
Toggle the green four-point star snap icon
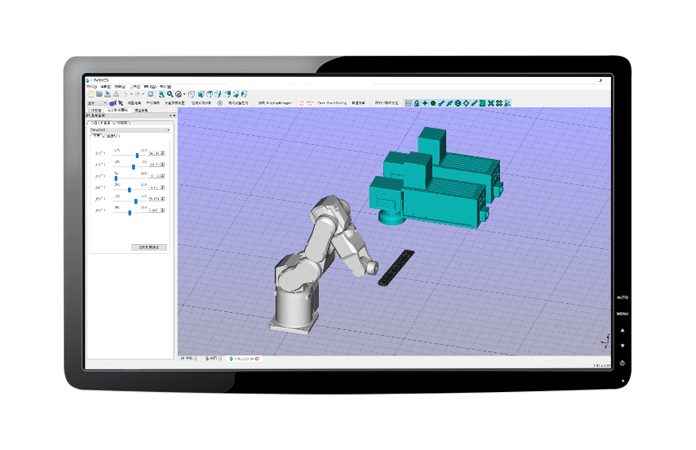pos(425,103)
